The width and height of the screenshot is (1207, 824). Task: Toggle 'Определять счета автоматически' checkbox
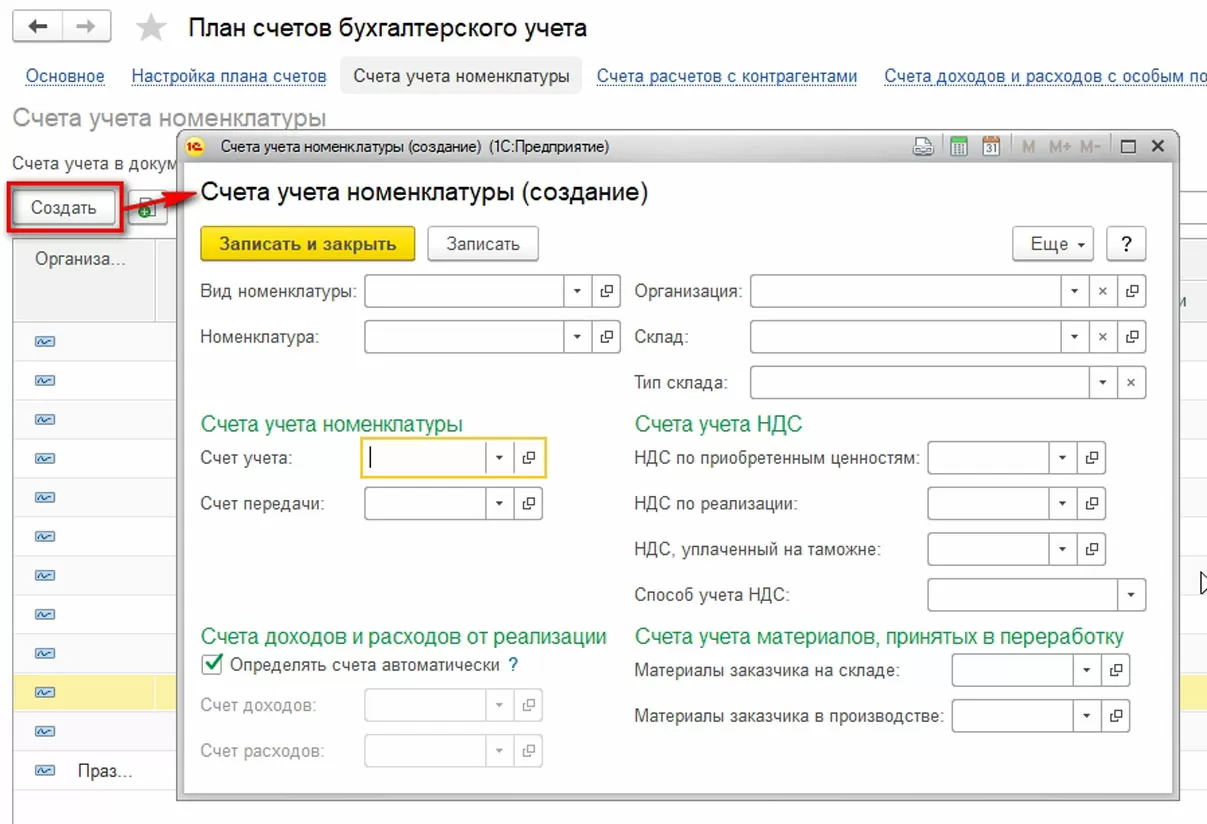pyautogui.click(x=211, y=664)
